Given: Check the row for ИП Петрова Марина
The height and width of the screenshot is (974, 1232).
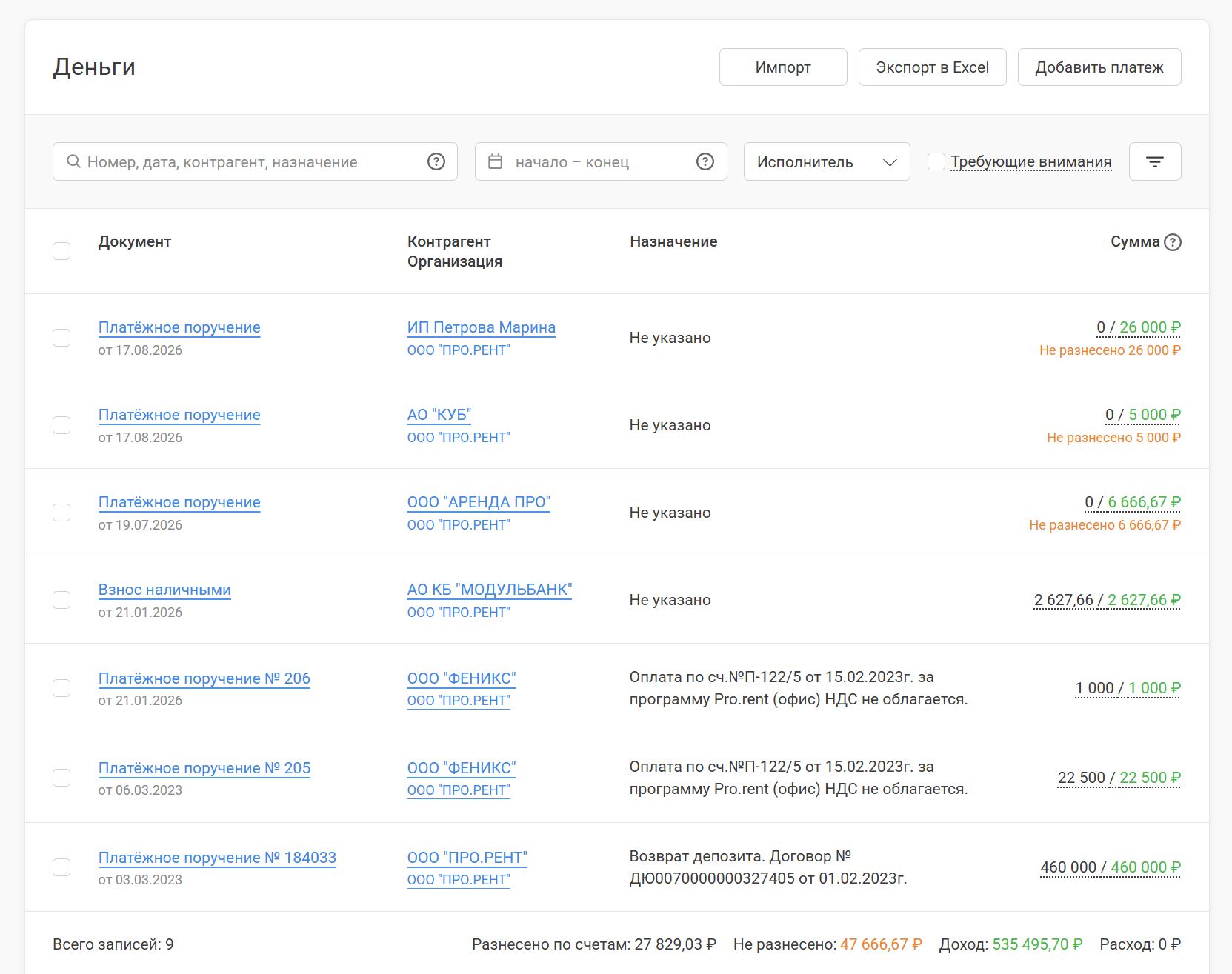Looking at the screenshot, I should 61,338.
